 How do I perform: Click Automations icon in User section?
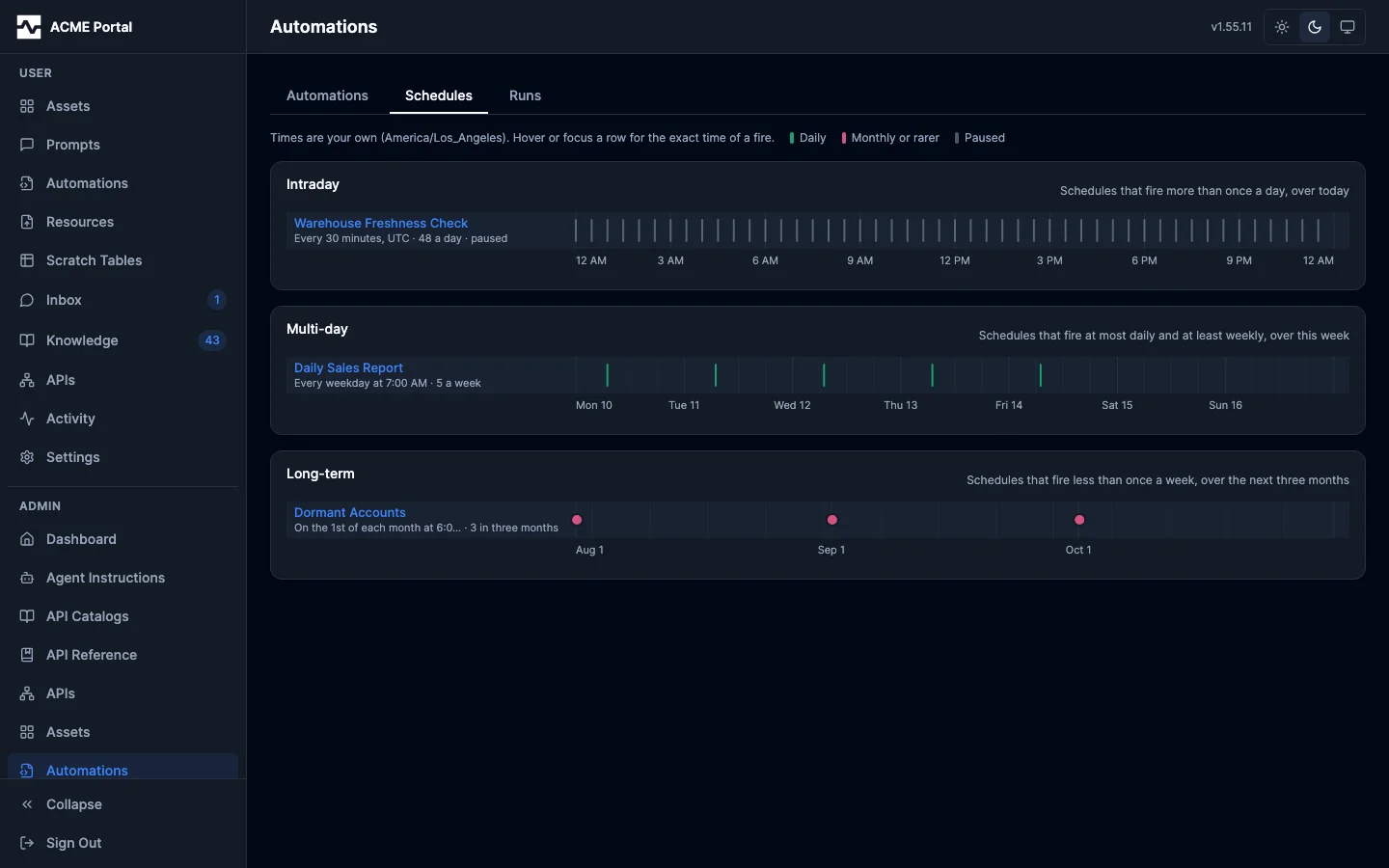[27, 183]
